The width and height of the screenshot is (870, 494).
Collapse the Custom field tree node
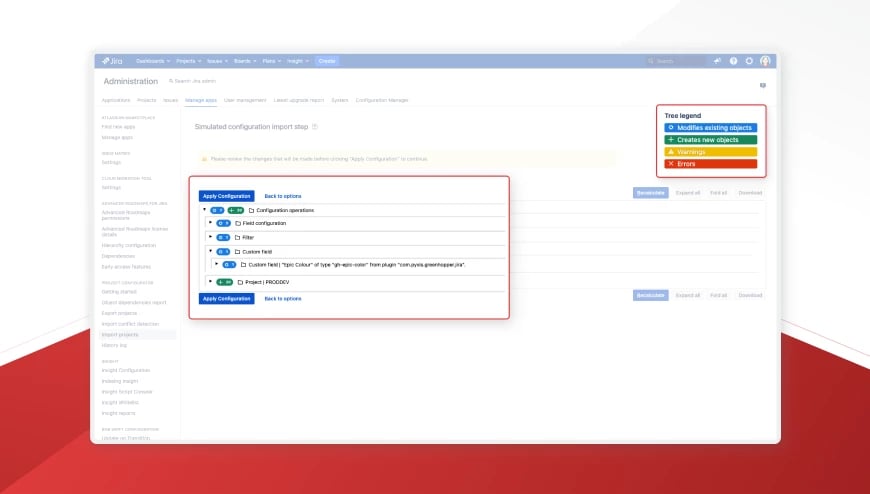(210, 251)
